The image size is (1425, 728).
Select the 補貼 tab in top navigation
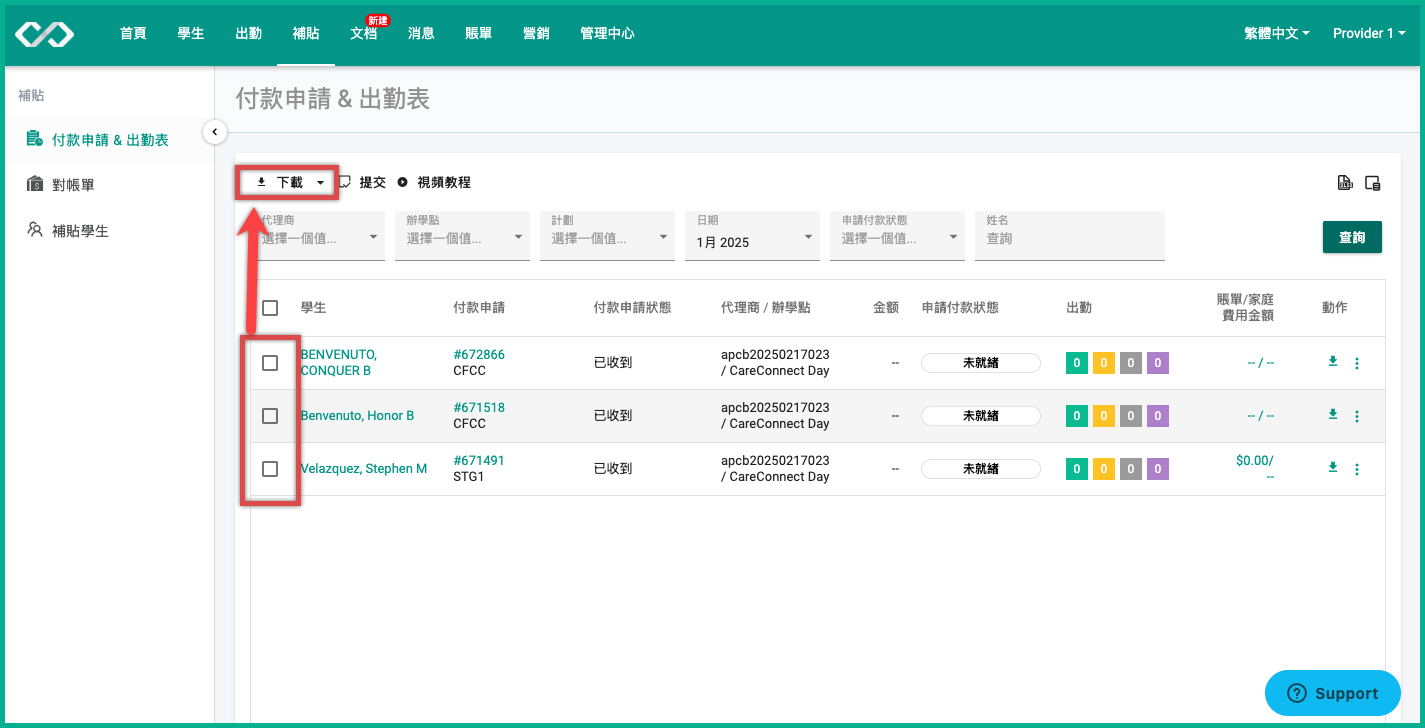(x=306, y=33)
